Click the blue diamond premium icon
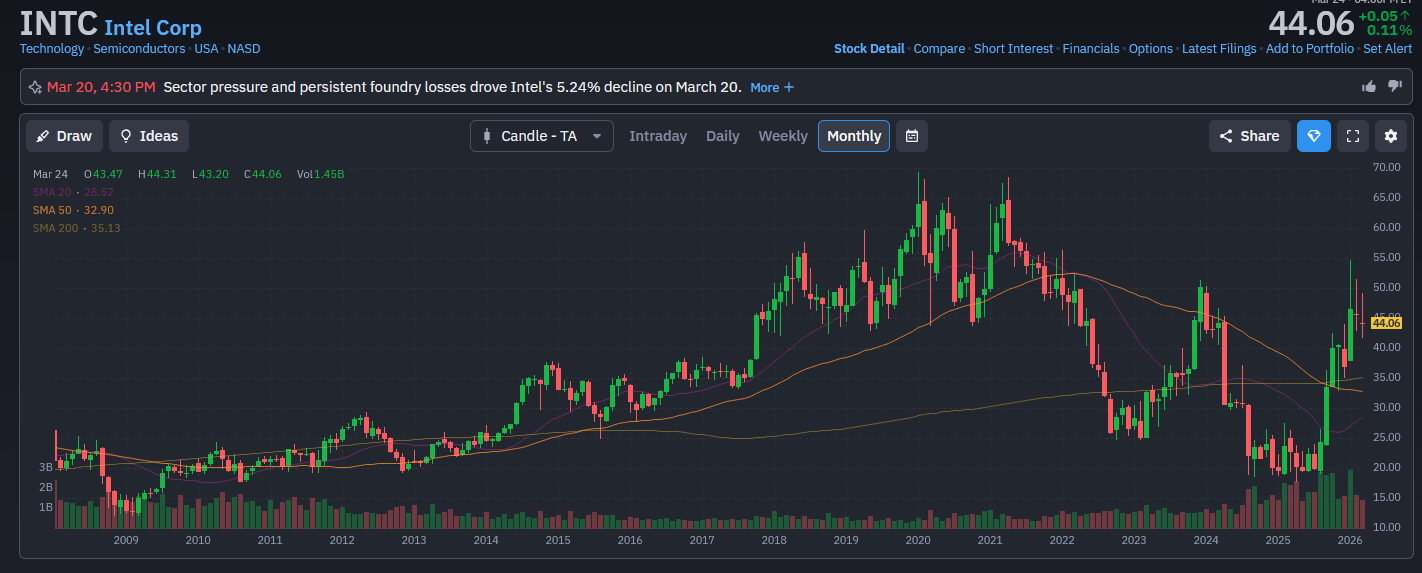This screenshot has width=1422, height=573. click(1314, 136)
